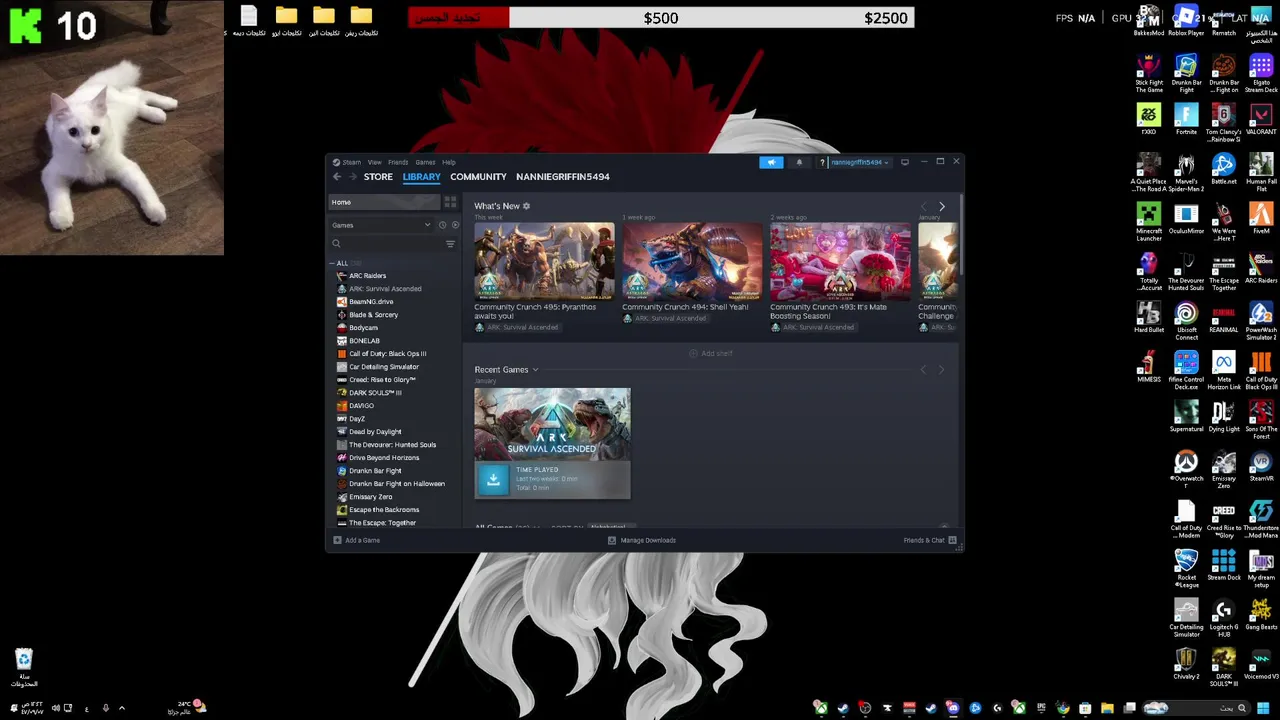Image resolution: width=1280 pixels, height=720 pixels.
Task: Open Community Crunch 495: Pyranthos news thumbnail
Action: [x=544, y=261]
